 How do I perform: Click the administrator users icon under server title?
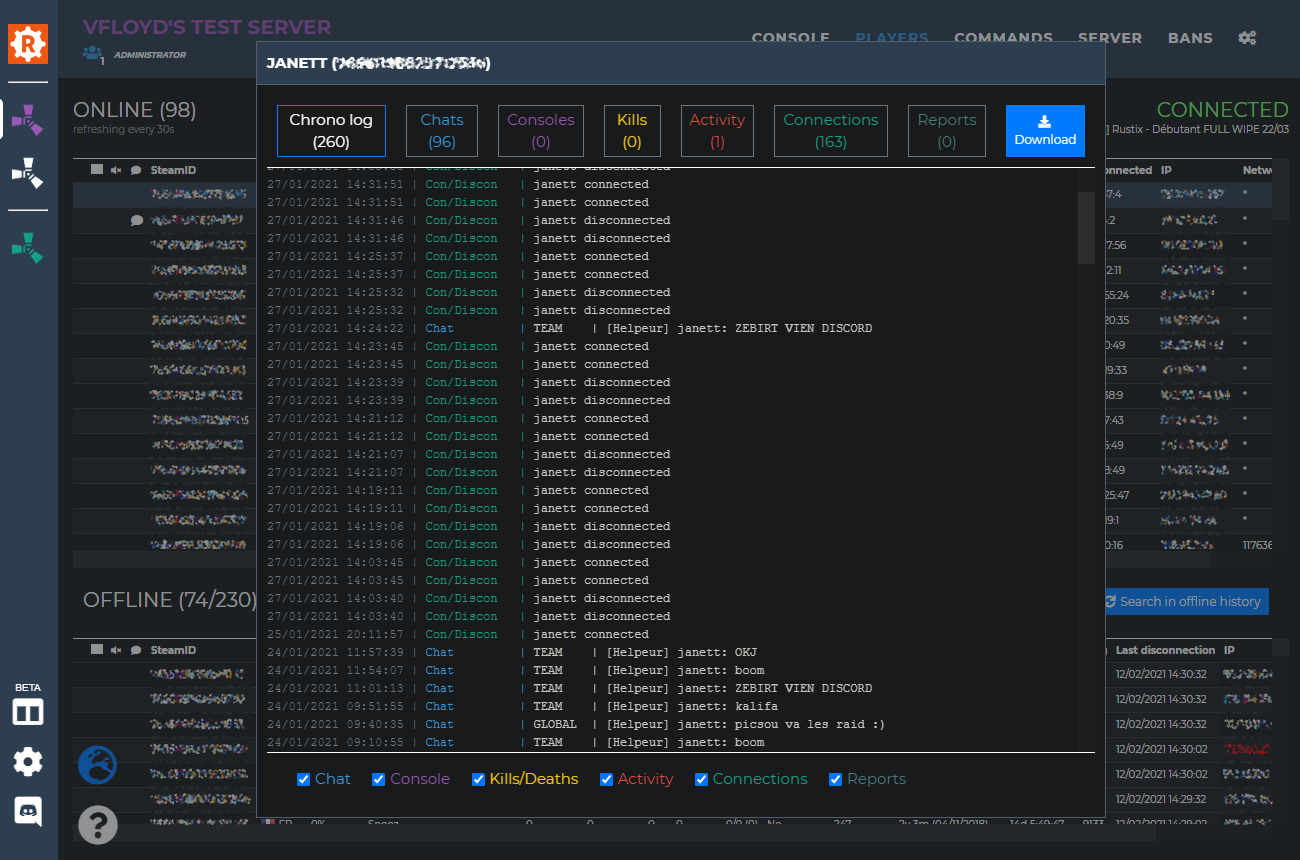[93, 53]
